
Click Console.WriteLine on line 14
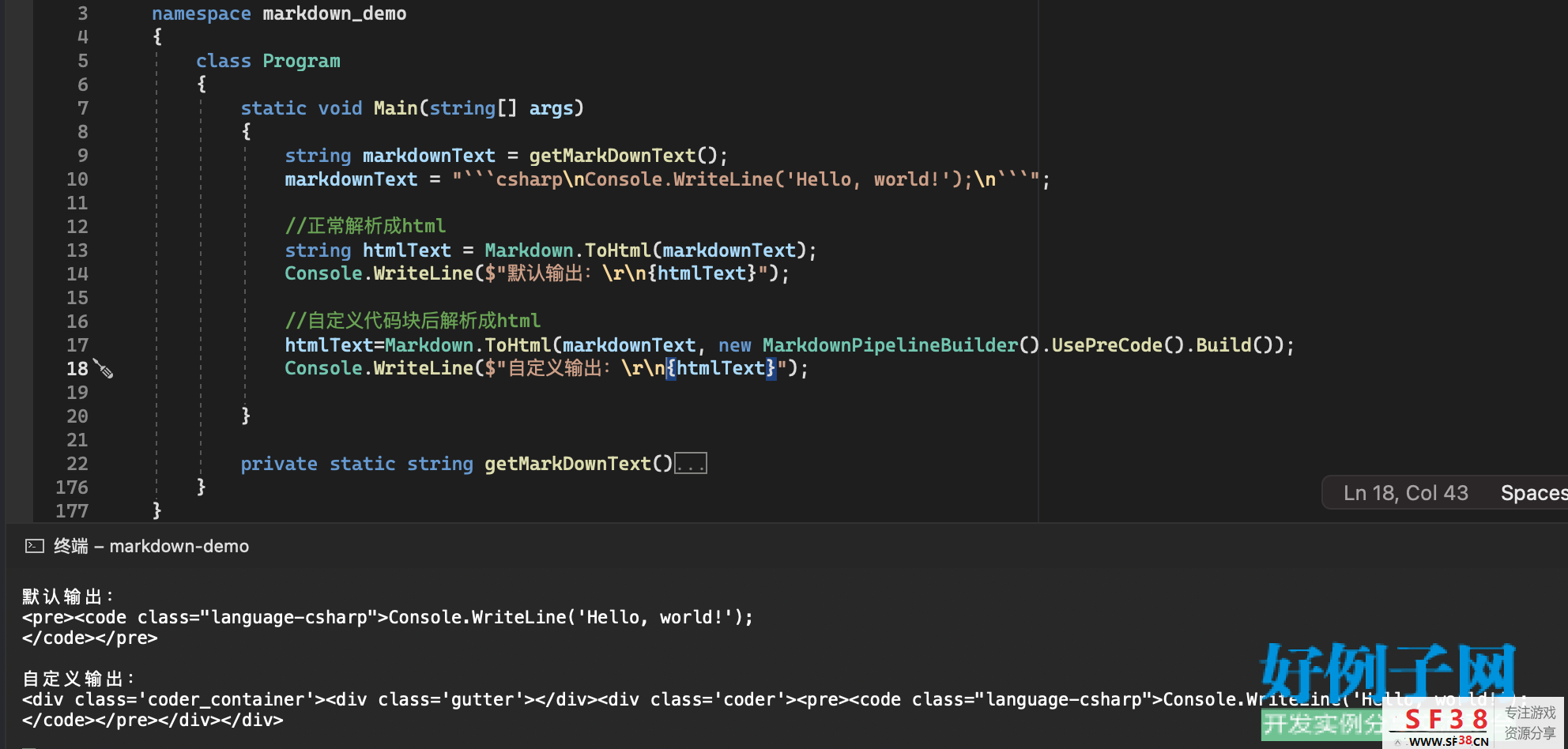pos(379,273)
